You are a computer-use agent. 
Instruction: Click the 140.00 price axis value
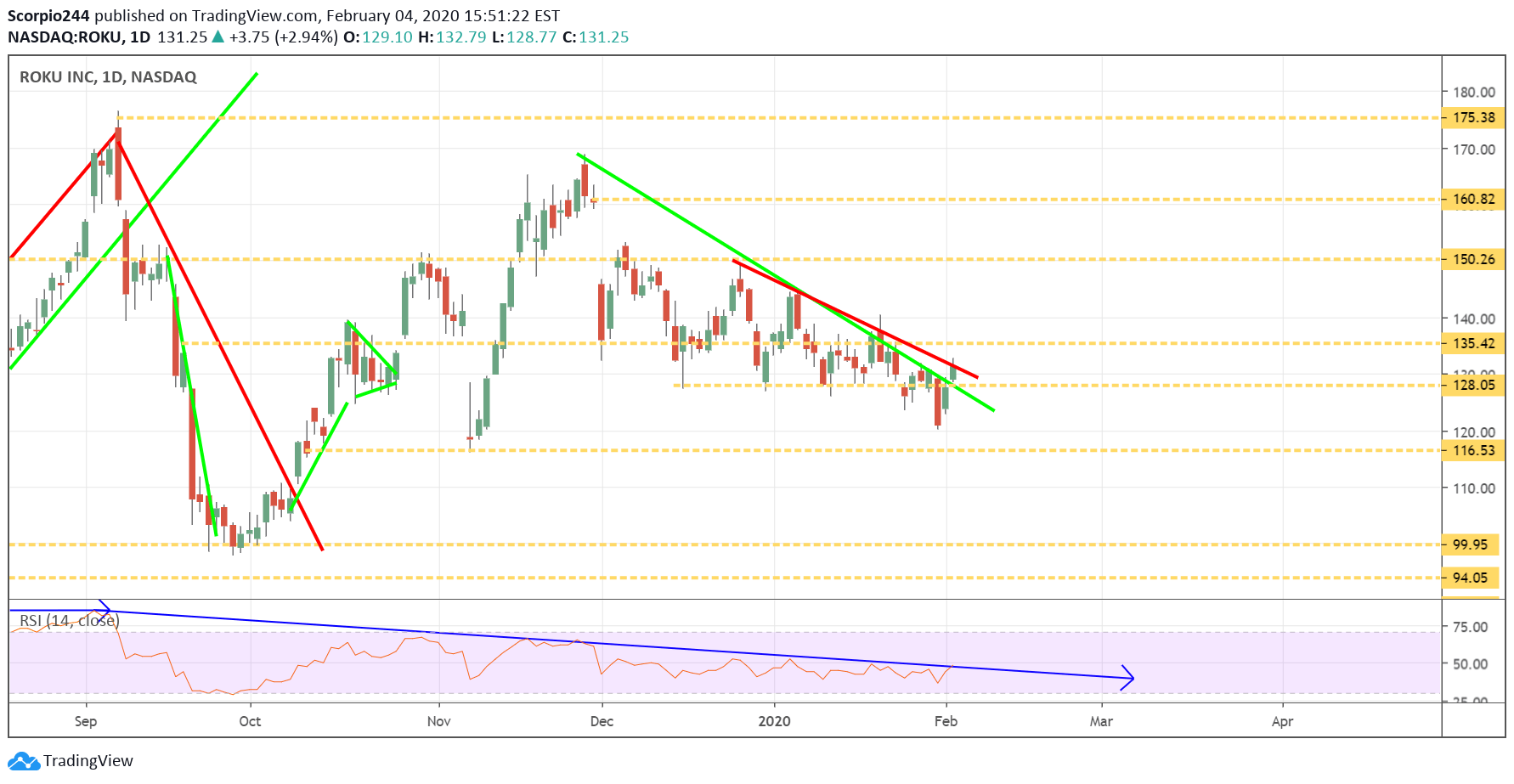point(1474,319)
